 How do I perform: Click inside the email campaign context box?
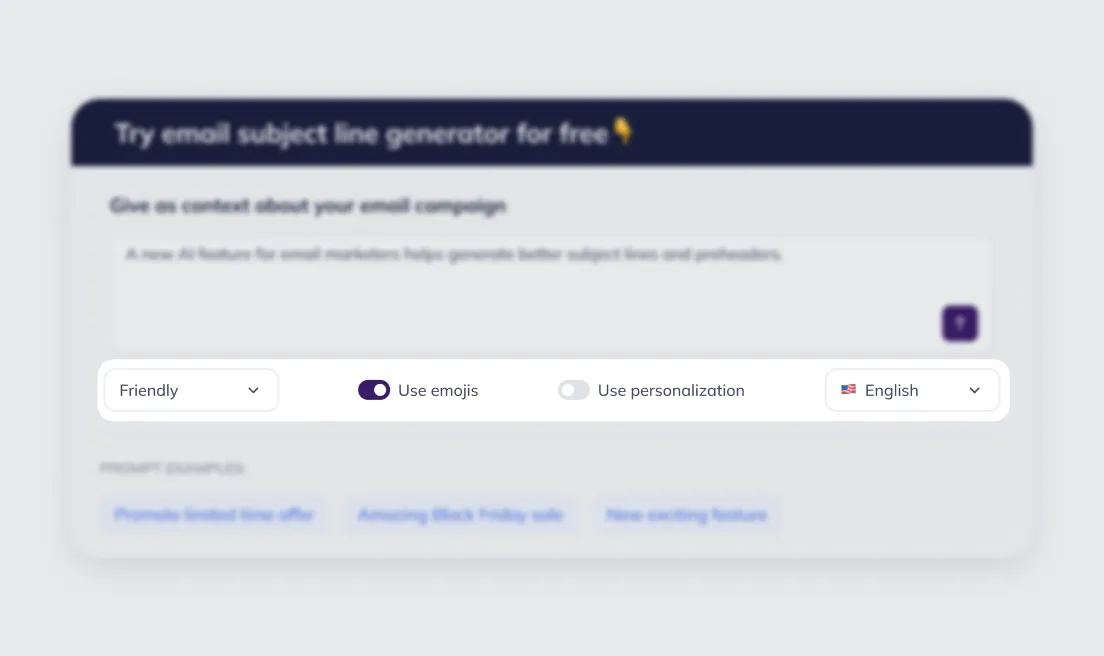point(520,300)
